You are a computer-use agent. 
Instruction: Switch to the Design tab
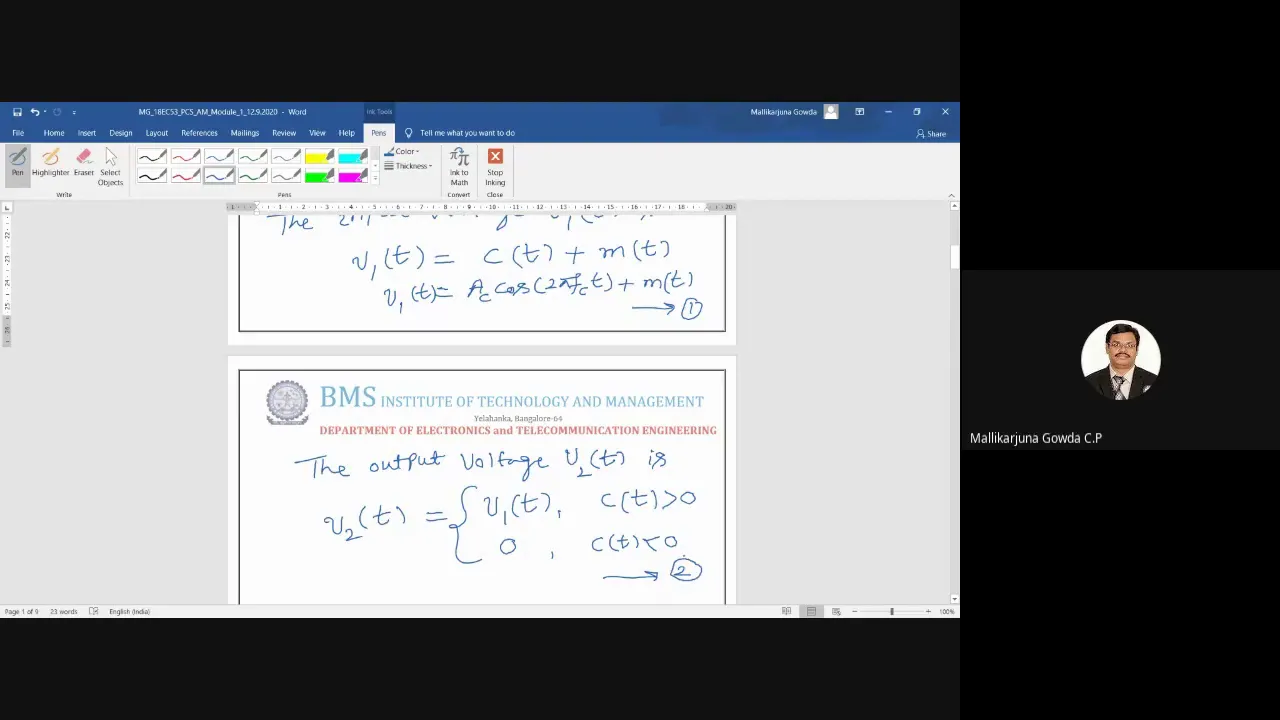pos(121,133)
